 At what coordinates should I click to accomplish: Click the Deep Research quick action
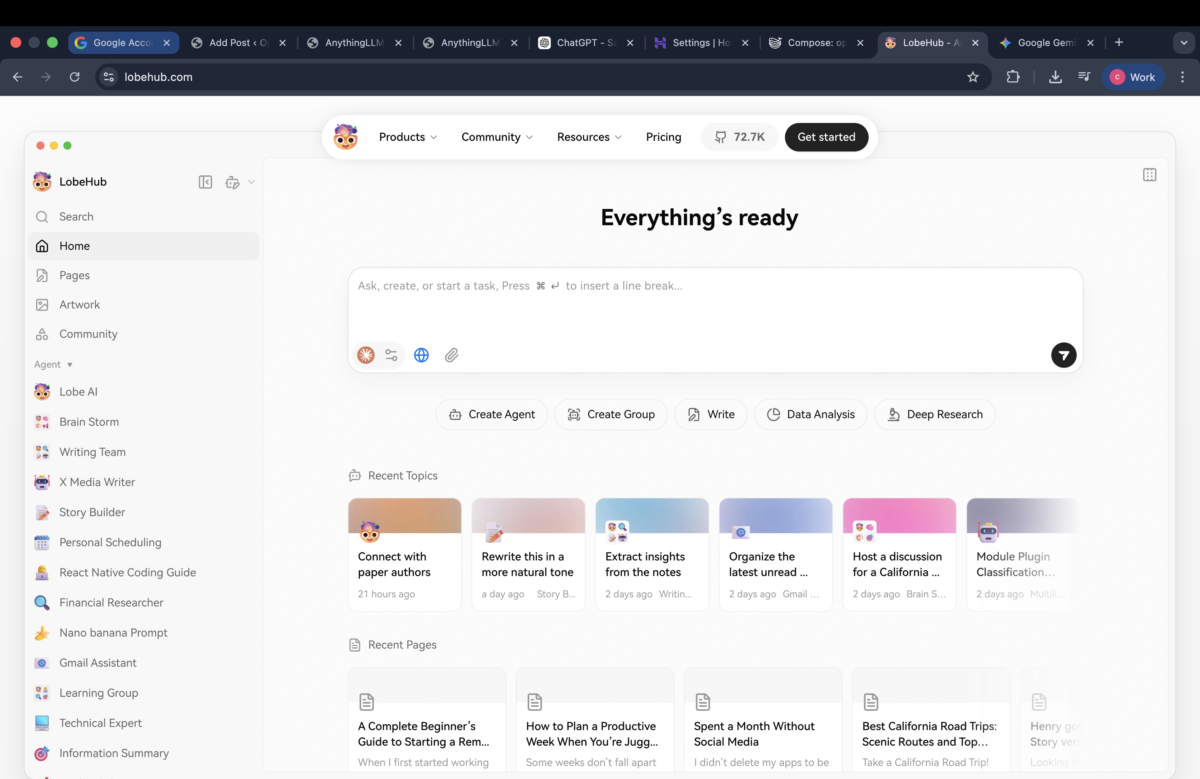click(934, 414)
